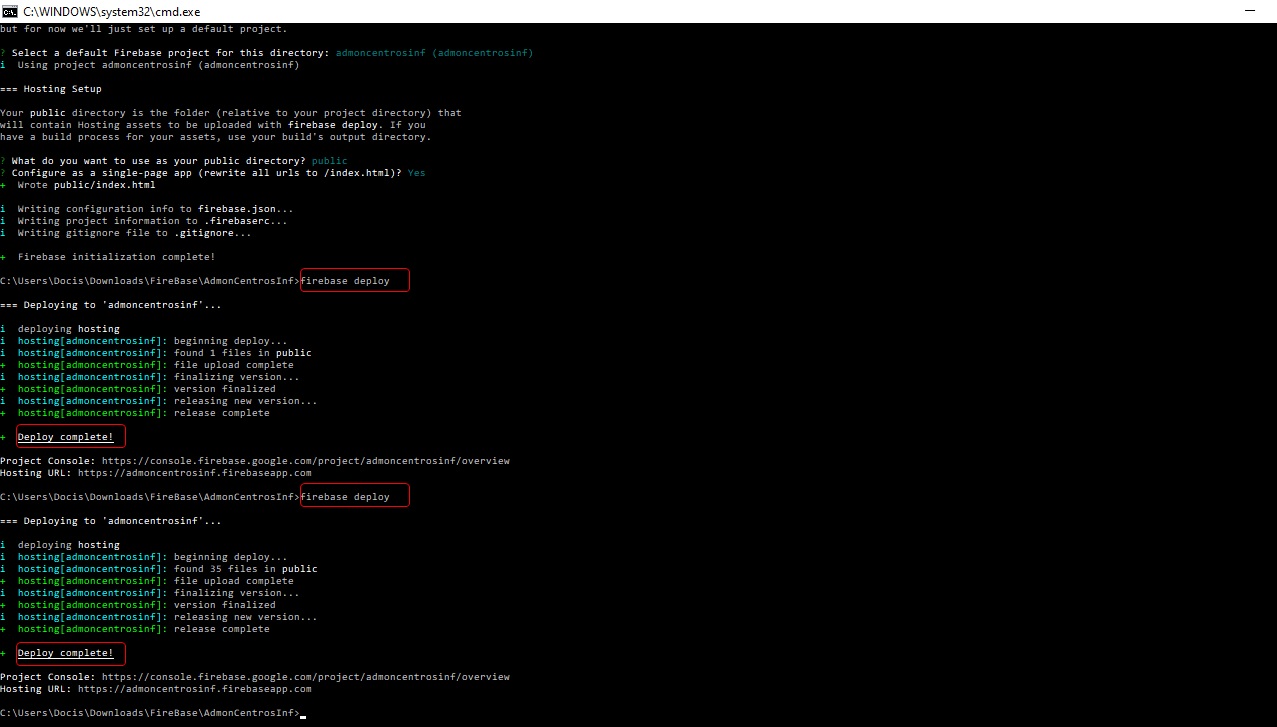Click the 'public' directory answer text
This screenshot has width=1277, height=727.
pyautogui.click(x=330, y=161)
